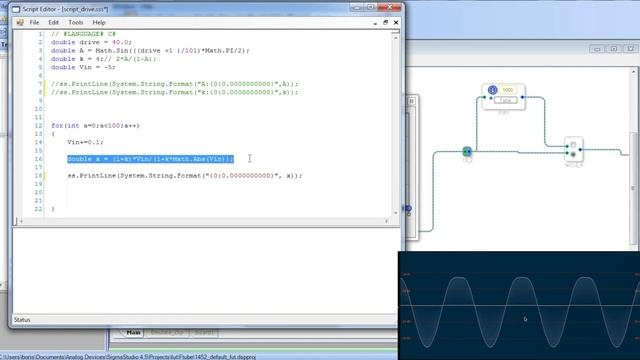Click the 'Vin+=0.1;' code line

[85, 142]
